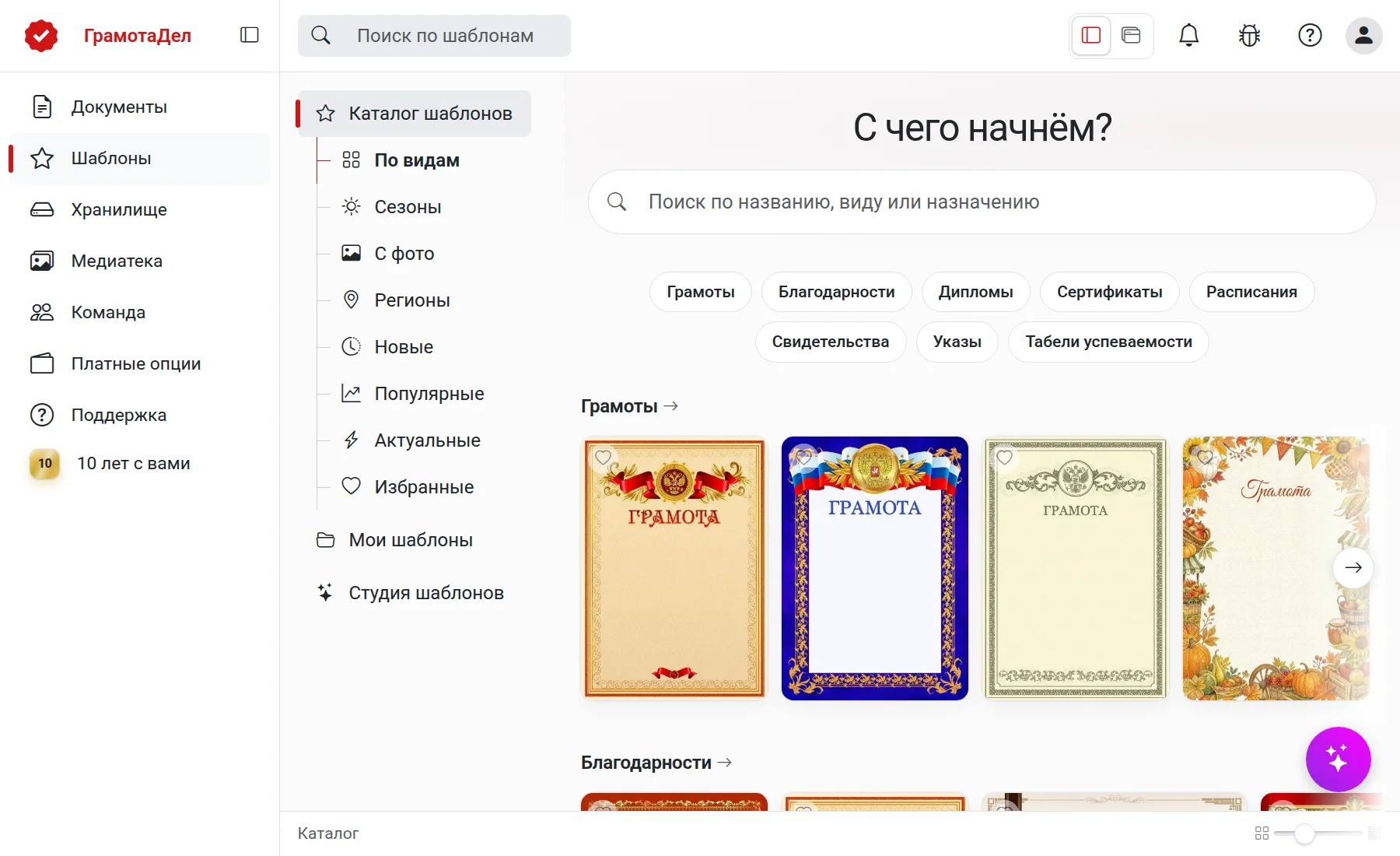1400x856 pixels.
Task: Open the AI sparkle floating button
Action: (1338, 759)
